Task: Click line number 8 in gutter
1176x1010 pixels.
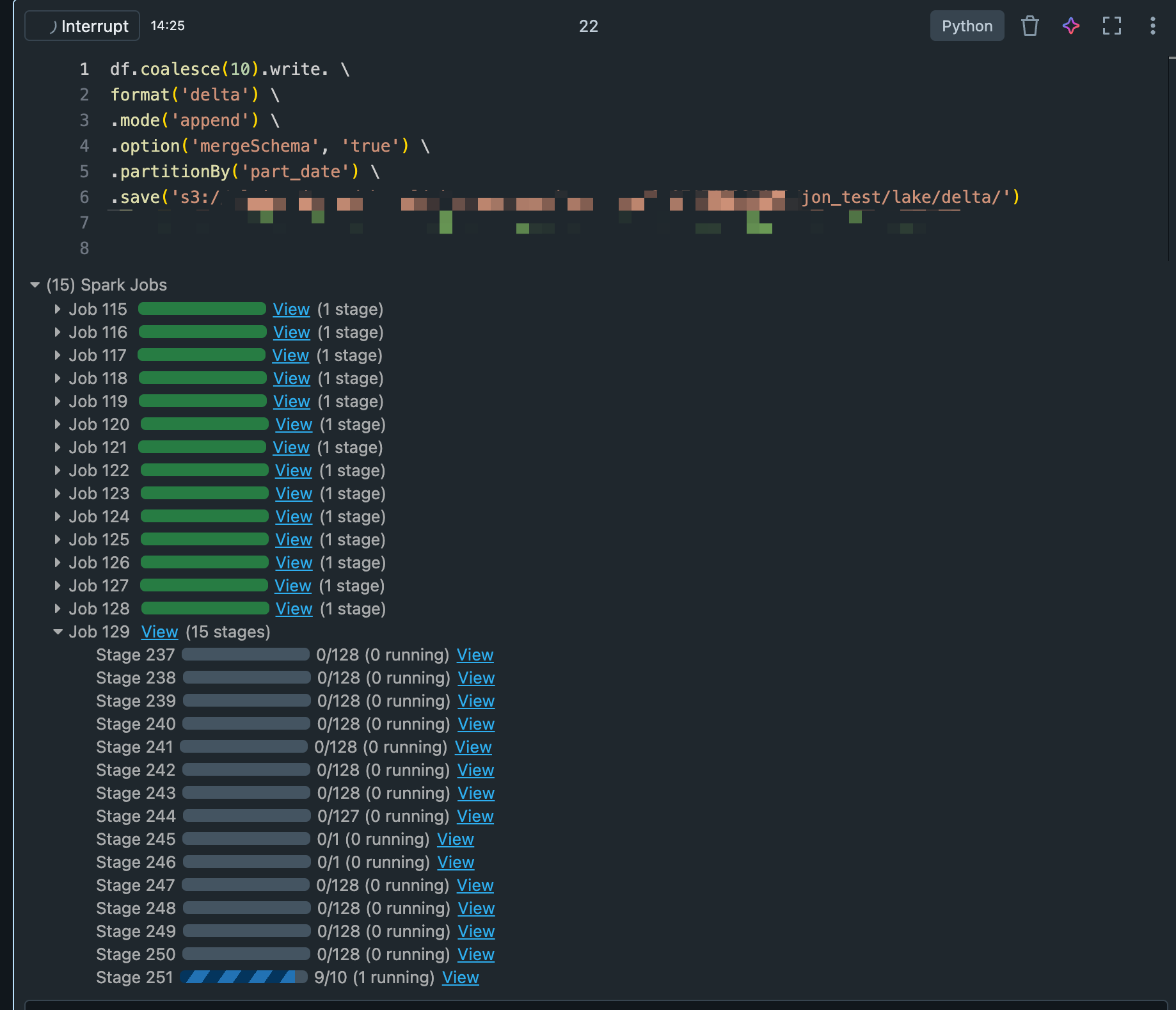Action: coord(84,248)
